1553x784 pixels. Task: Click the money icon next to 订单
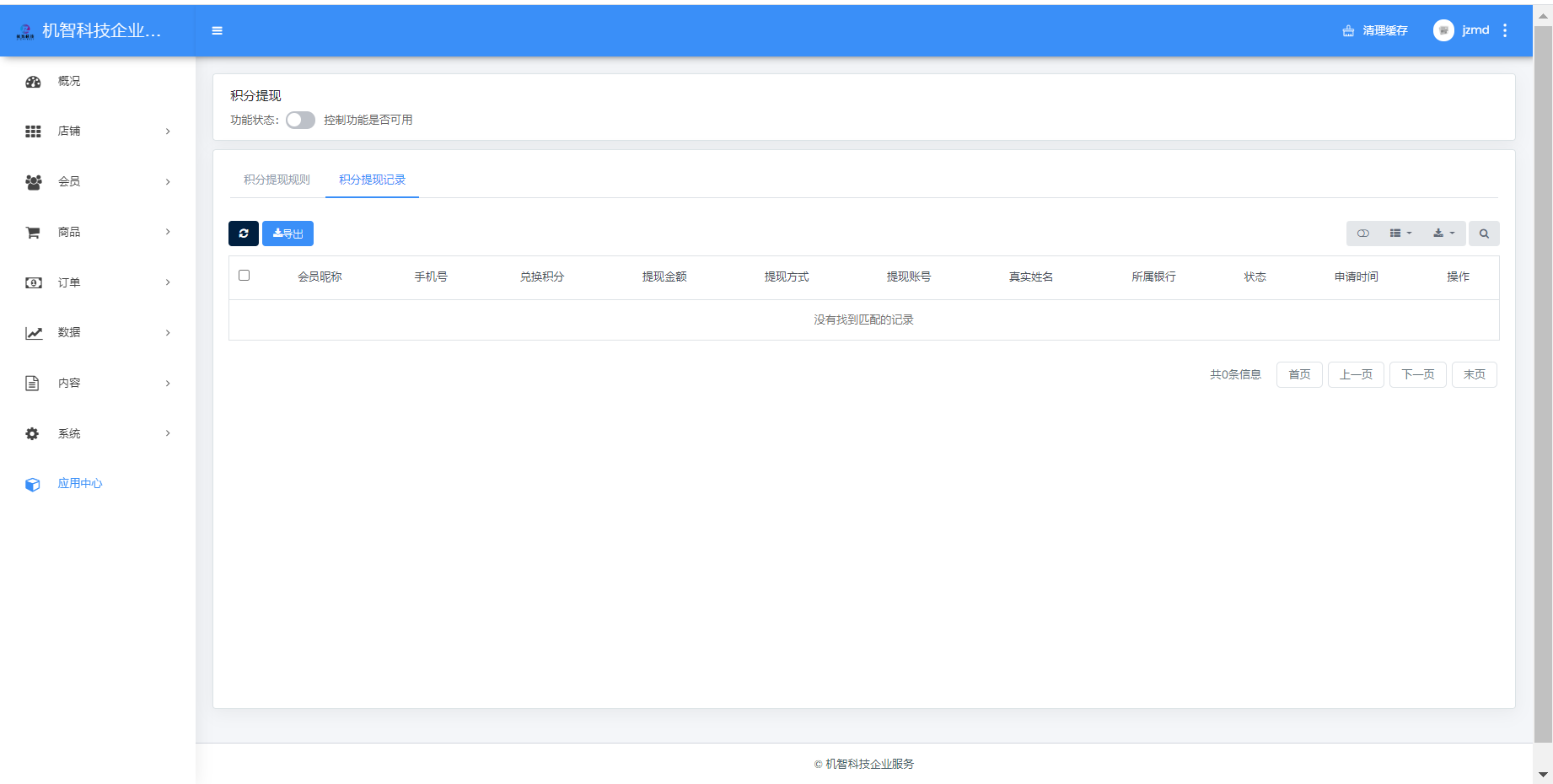coord(33,282)
